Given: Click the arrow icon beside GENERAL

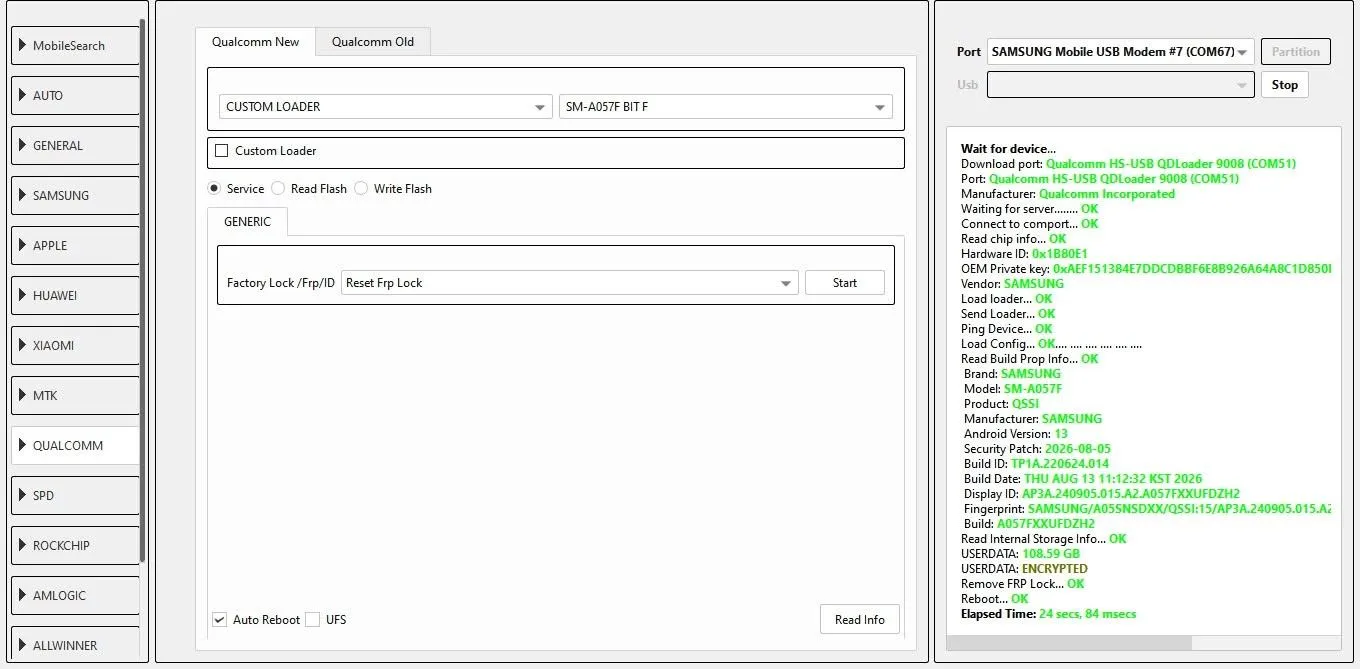Looking at the screenshot, I should pyautogui.click(x=23, y=145).
